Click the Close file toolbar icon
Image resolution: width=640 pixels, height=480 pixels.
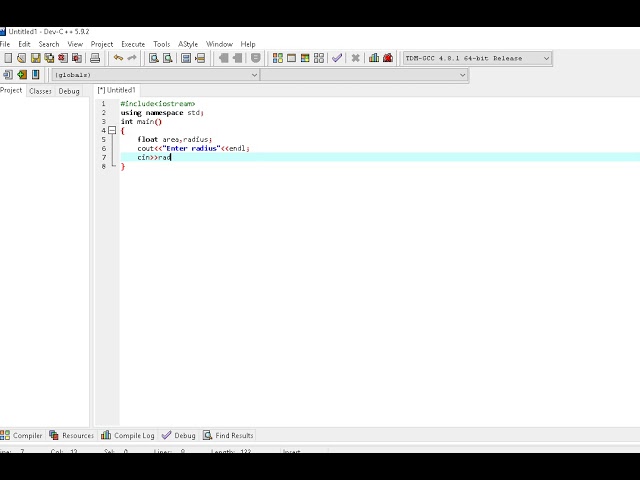click(x=63, y=58)
